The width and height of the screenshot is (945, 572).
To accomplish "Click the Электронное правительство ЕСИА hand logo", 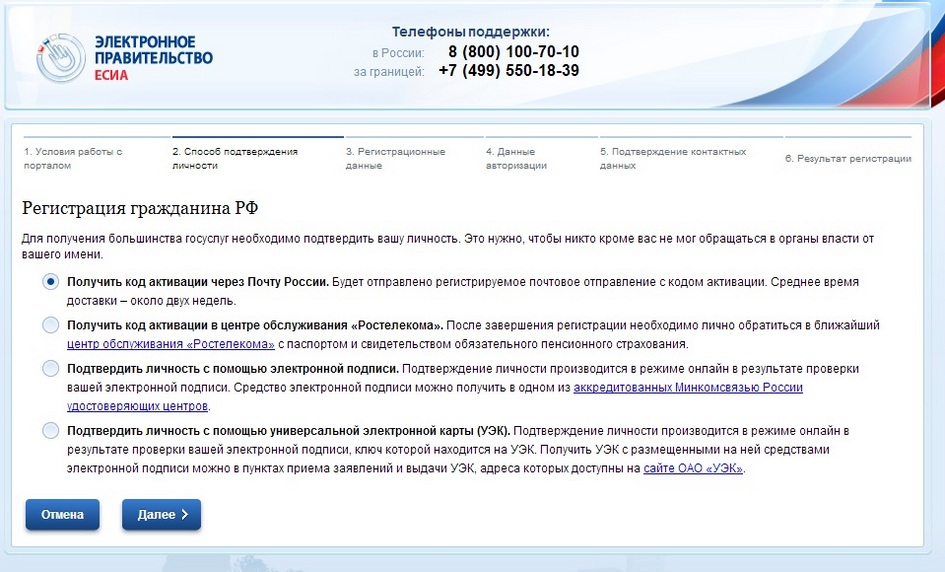I will [61, 58].
